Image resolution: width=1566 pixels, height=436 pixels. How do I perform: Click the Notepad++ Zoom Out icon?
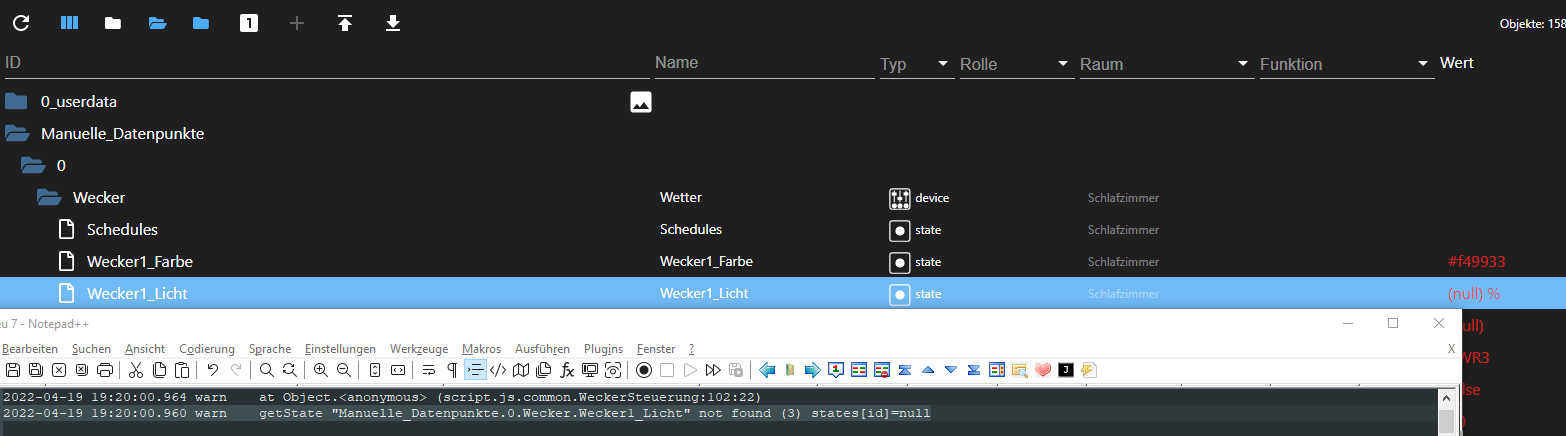point(343,370)
